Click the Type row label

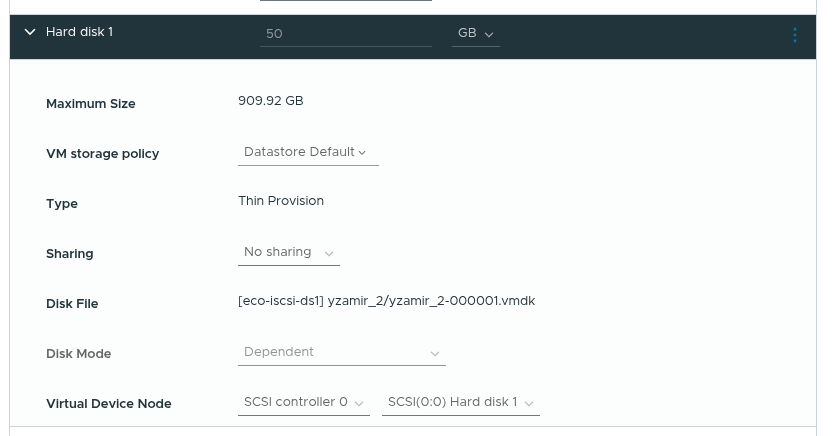pyautogui.click(x=62, y=204)
